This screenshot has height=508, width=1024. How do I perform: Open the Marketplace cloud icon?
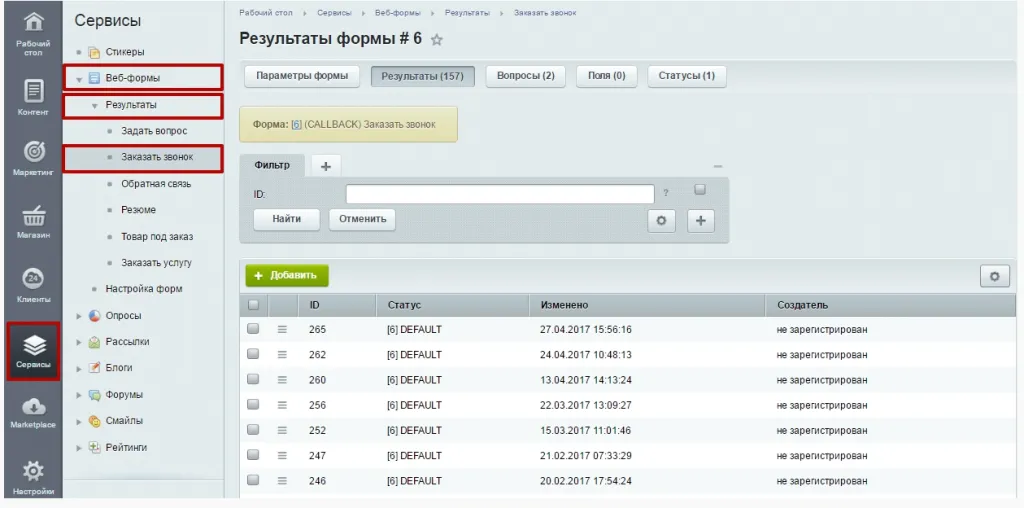(34, 405)
